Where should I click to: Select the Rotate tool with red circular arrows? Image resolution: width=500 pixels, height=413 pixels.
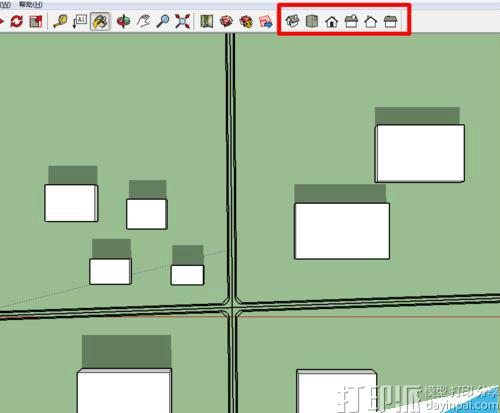pyautogui.click(x=16, y=21)
